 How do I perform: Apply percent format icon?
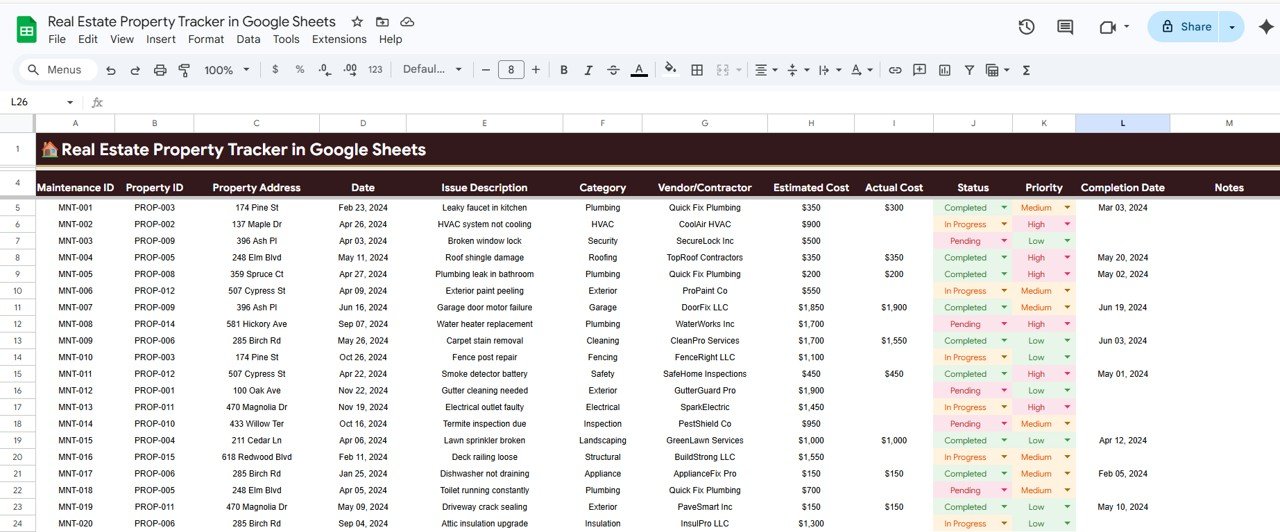299,70
